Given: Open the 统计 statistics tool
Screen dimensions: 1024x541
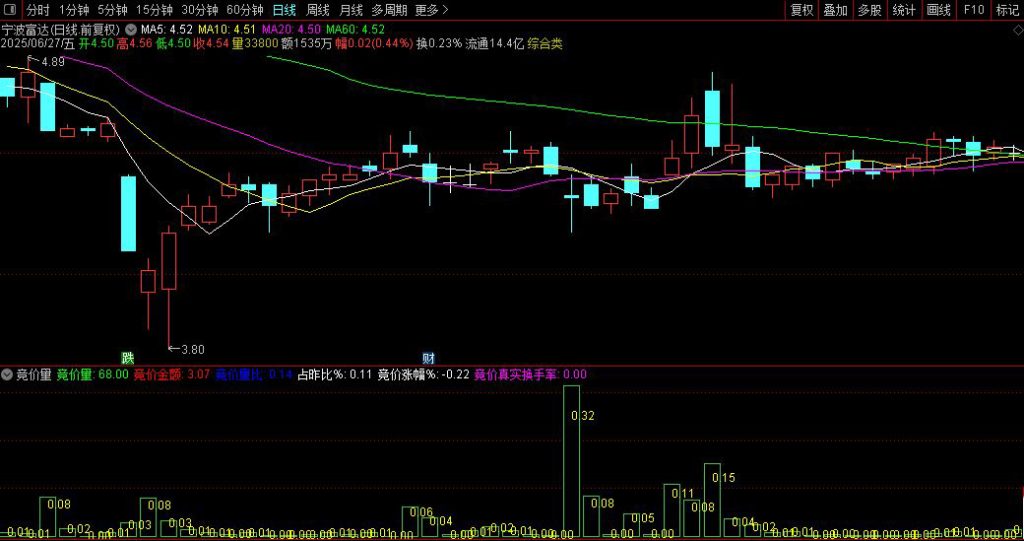Looking at the screenshot, I should click(x=904, y=10).
